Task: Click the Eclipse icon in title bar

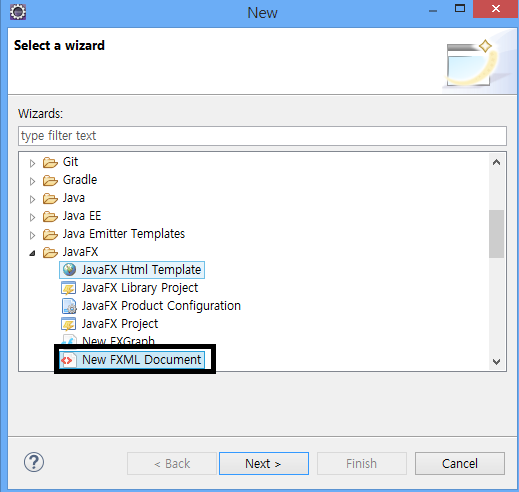Action: 18,12
